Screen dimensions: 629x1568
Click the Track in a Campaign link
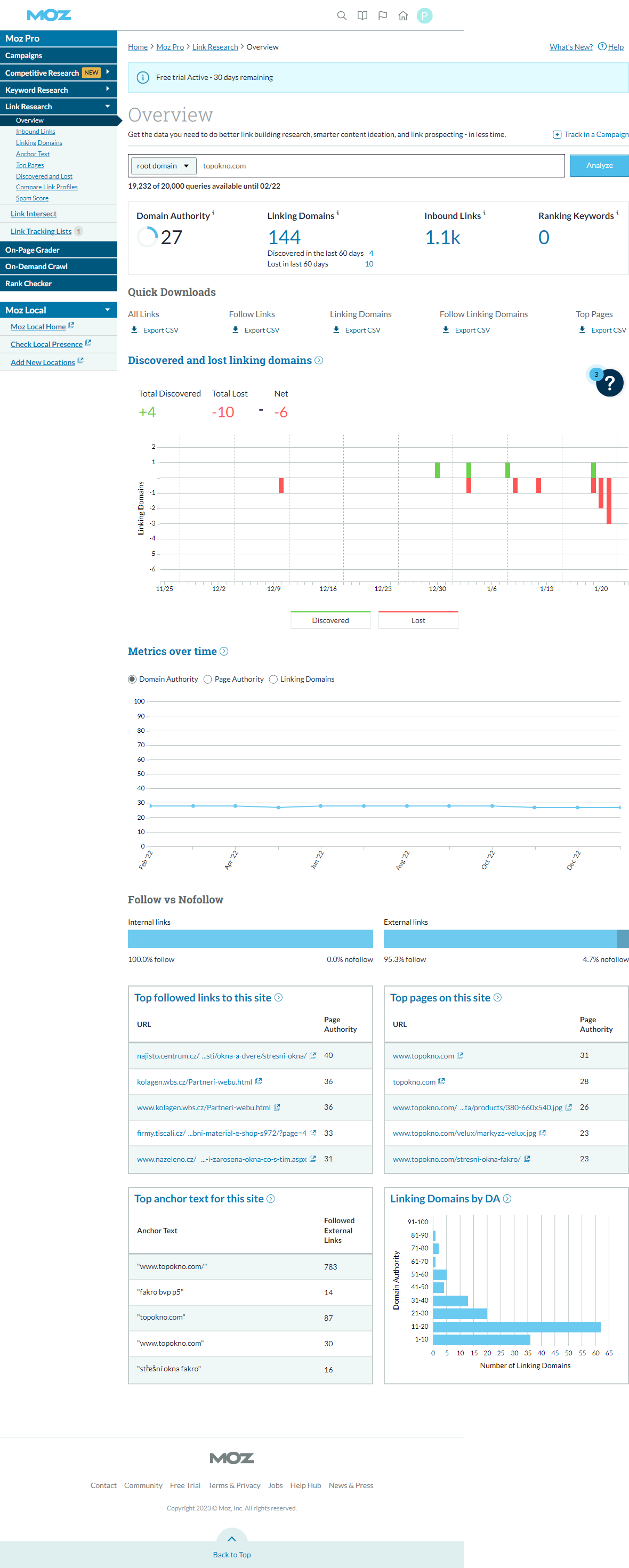click(x=590, y=134)
